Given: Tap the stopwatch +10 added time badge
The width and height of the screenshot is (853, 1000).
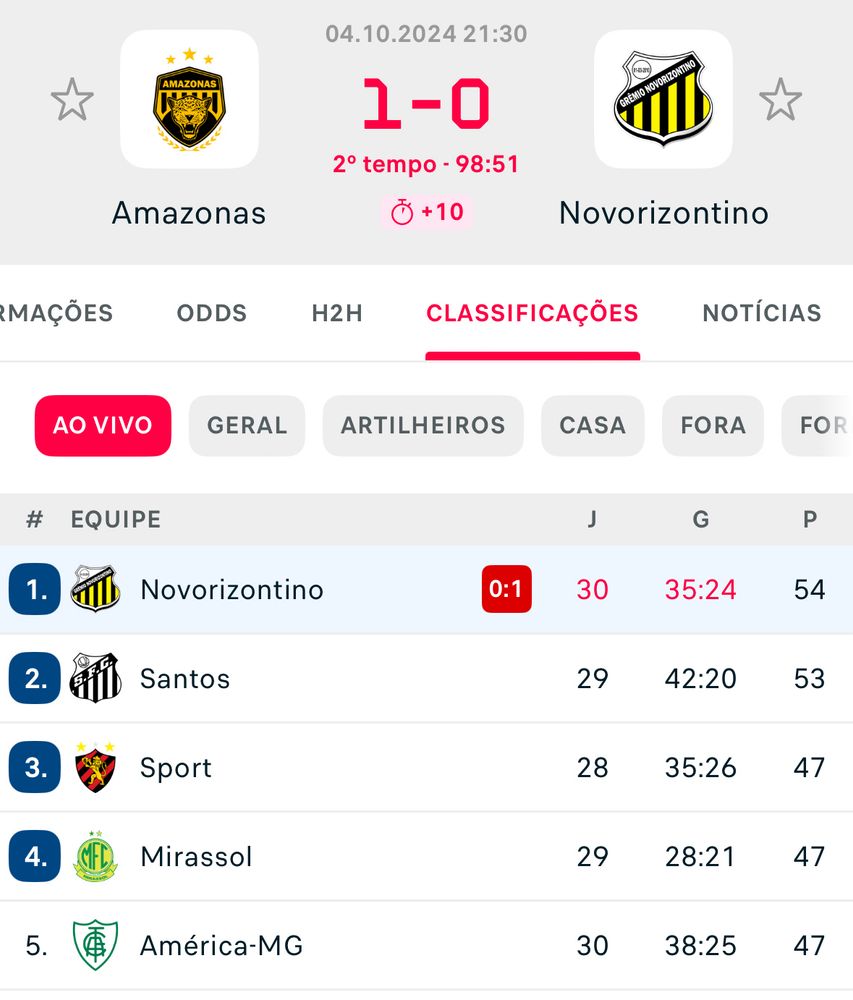Looking at the screenshot, I should (x=427, y=213).
